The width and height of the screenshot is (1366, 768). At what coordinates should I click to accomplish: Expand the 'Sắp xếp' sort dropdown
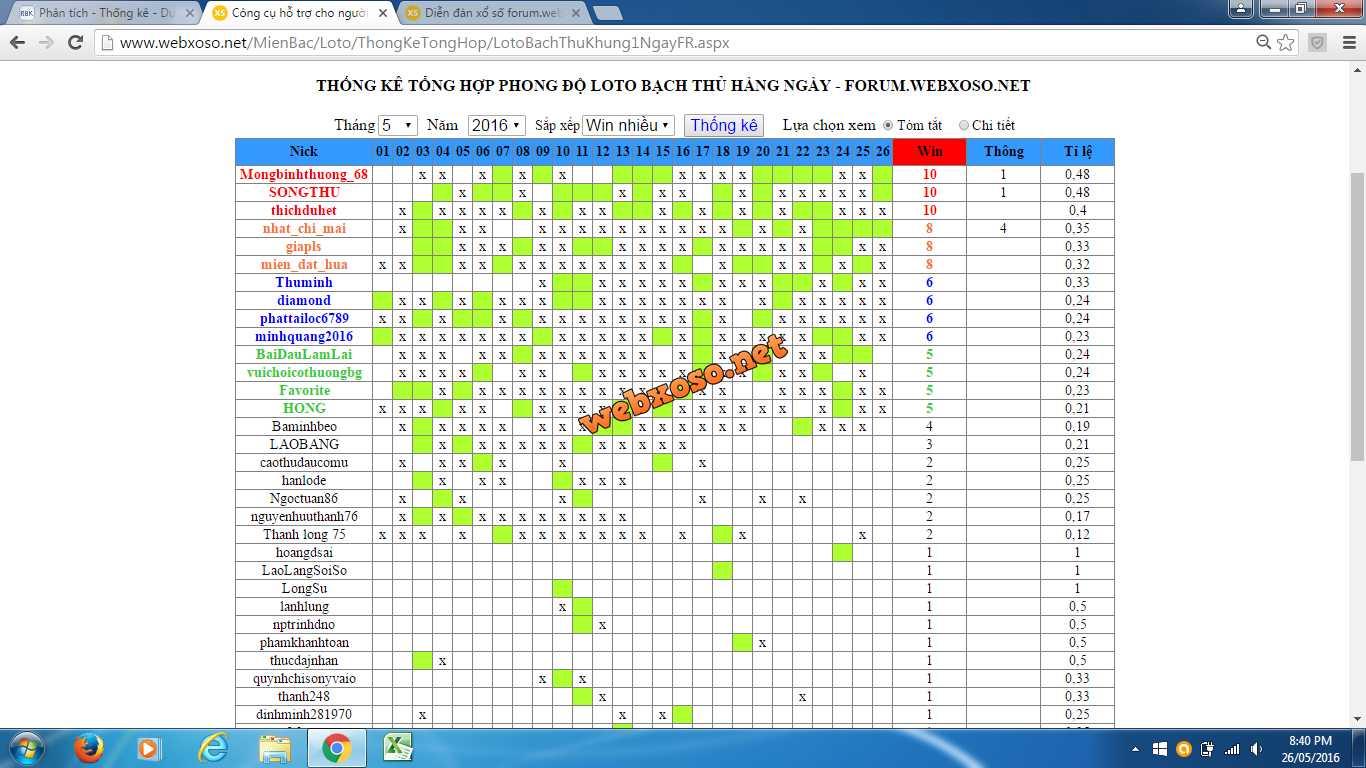pyautogui.click(x=628, y=125)
